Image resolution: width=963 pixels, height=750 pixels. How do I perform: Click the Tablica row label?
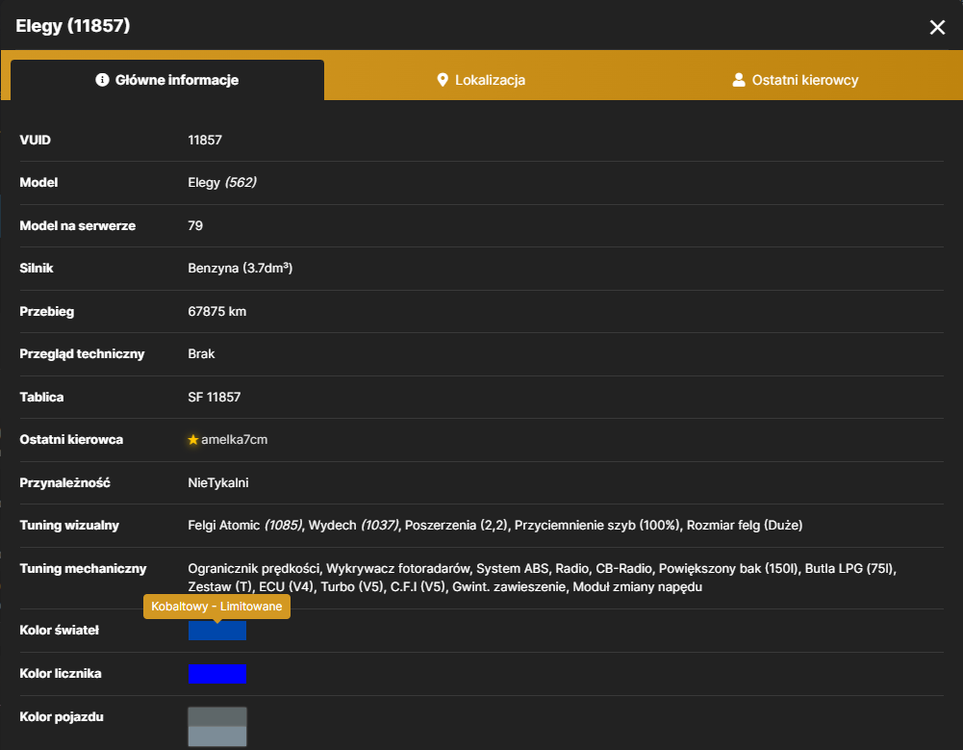pyautogui.click(x=42, y=397)
